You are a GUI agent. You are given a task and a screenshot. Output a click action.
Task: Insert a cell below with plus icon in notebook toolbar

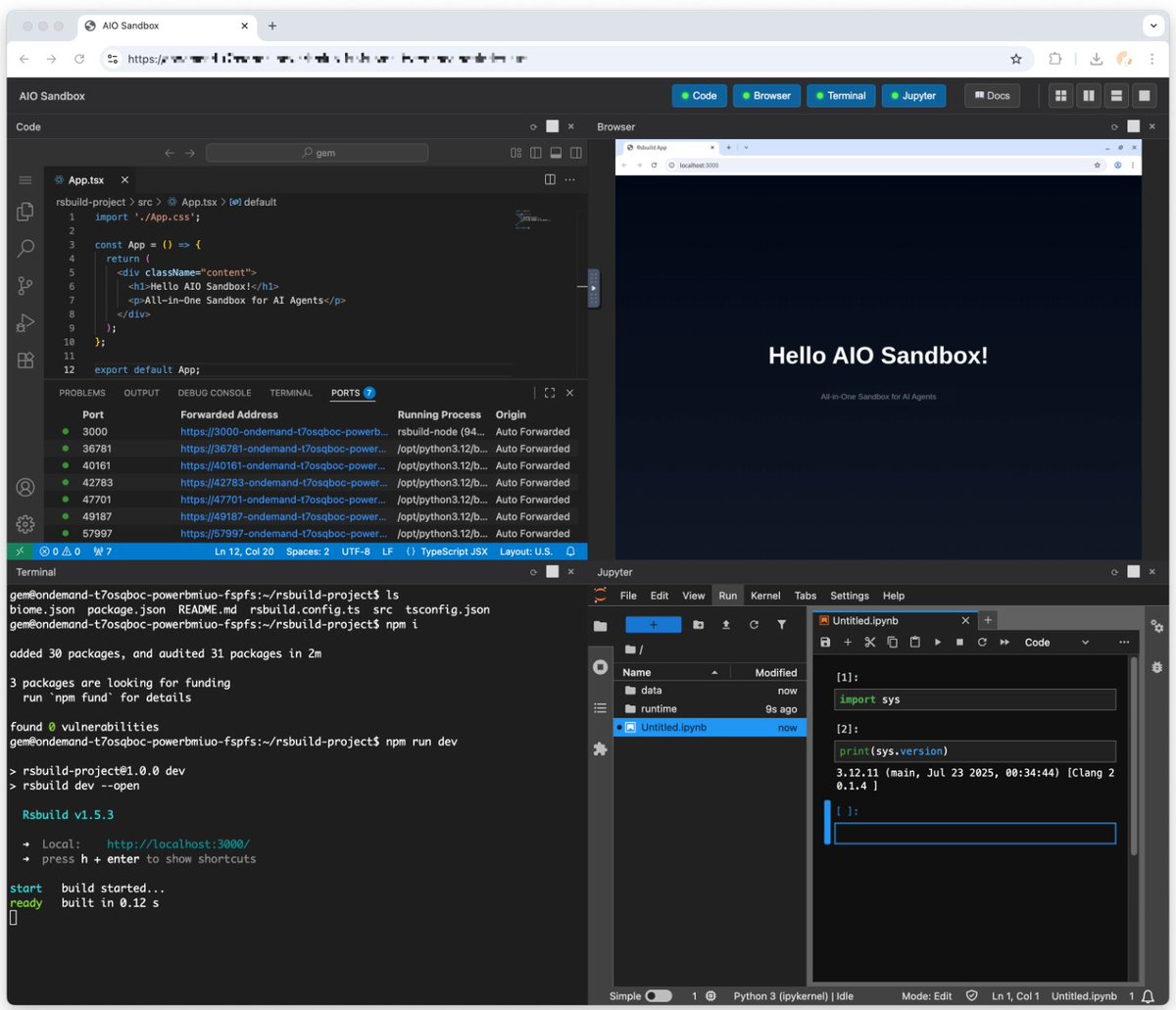tap(848, 643)
